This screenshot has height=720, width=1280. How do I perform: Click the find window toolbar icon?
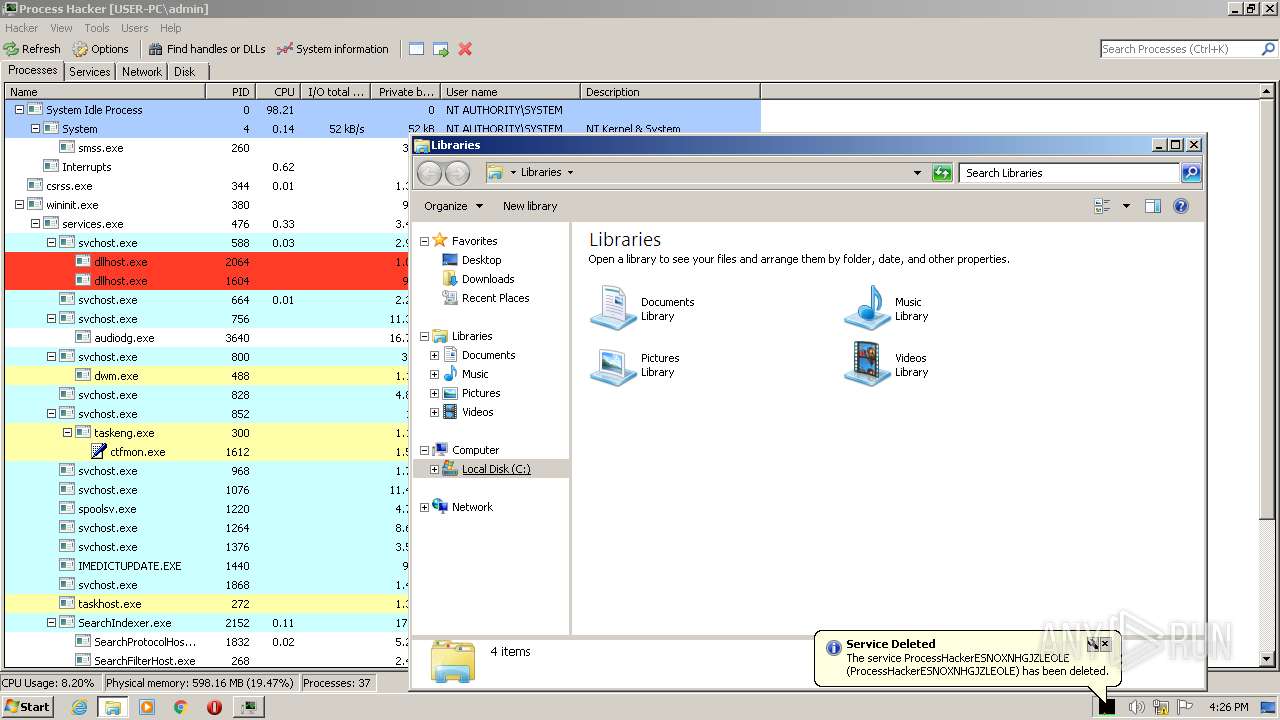[416, 49]
